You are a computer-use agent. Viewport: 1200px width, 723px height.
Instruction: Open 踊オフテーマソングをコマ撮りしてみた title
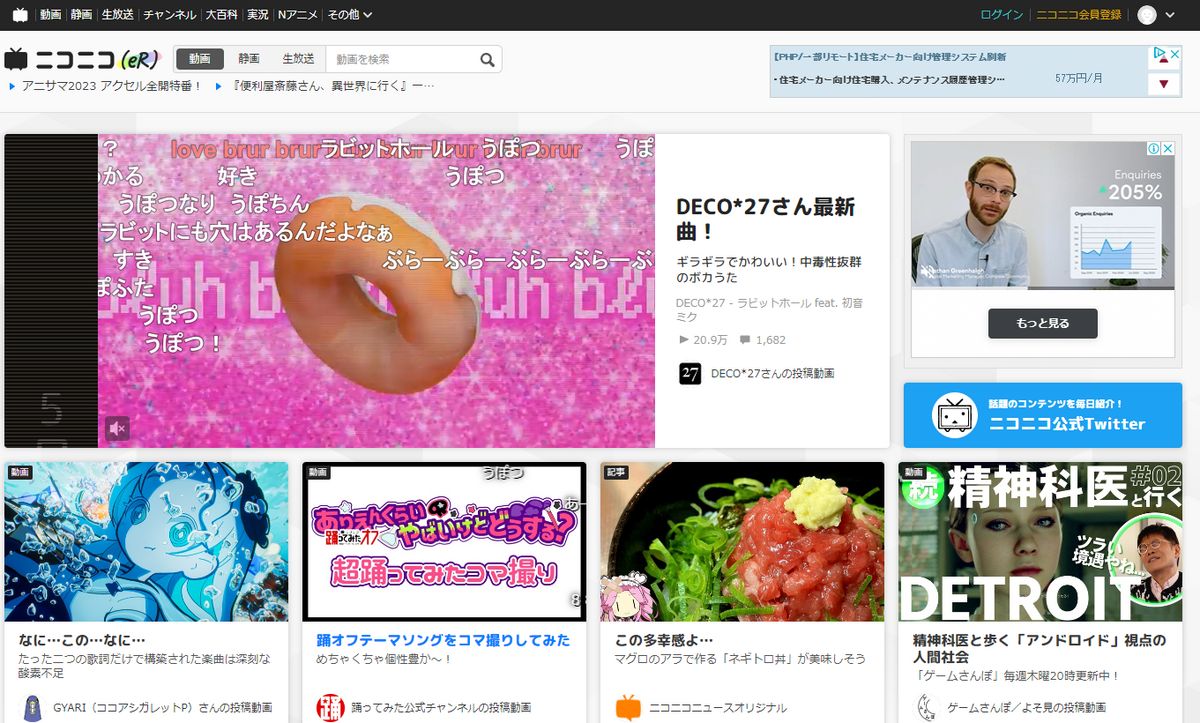pyautogui.click(x=444, y=640)
